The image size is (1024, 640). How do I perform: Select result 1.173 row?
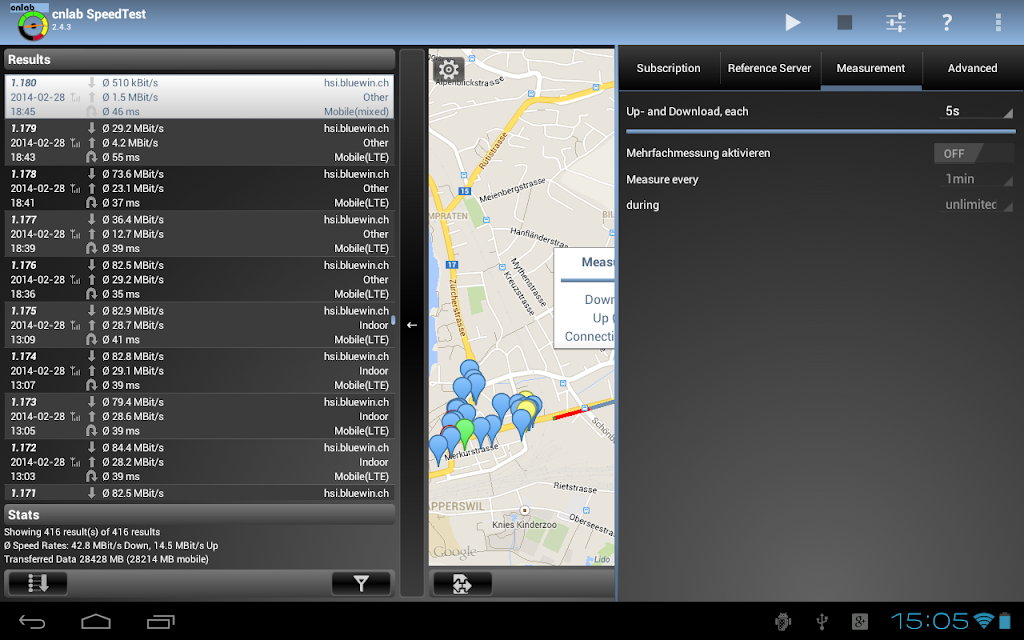click(199, 416)
